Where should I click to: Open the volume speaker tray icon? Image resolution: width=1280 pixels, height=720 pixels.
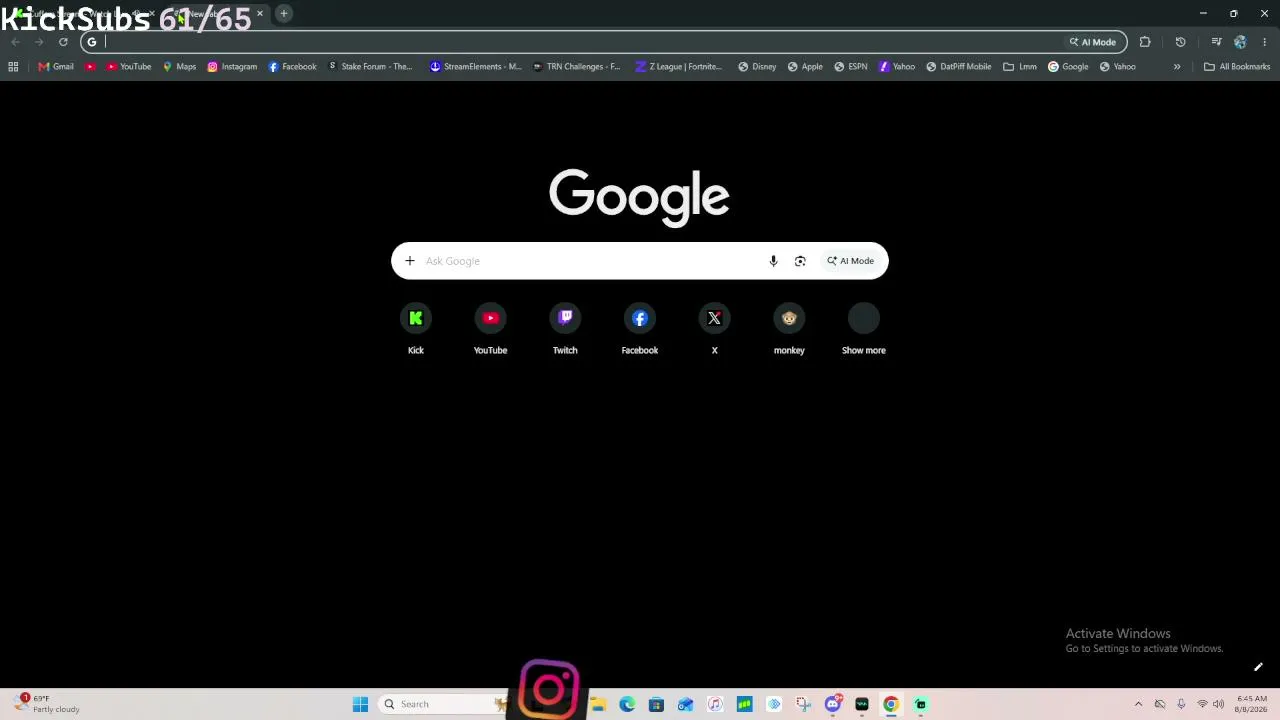pyautogui.click(x=1218, y=704)
